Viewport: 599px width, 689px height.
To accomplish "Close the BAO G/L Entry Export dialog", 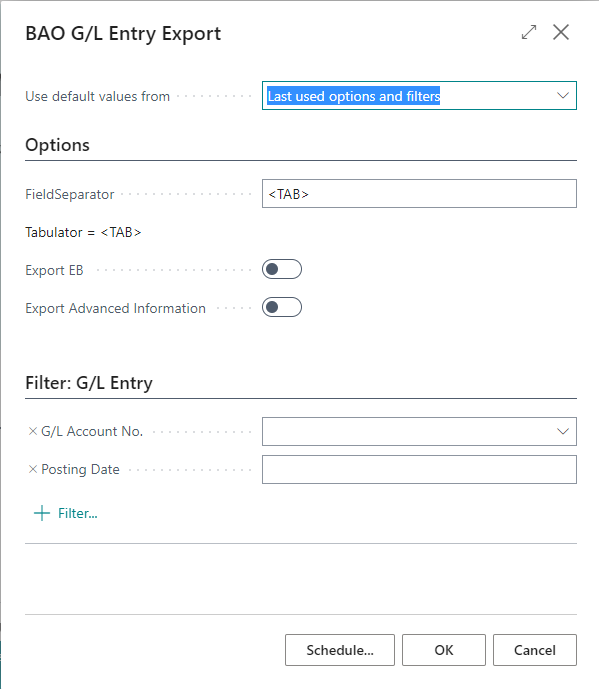I will 561,32.
